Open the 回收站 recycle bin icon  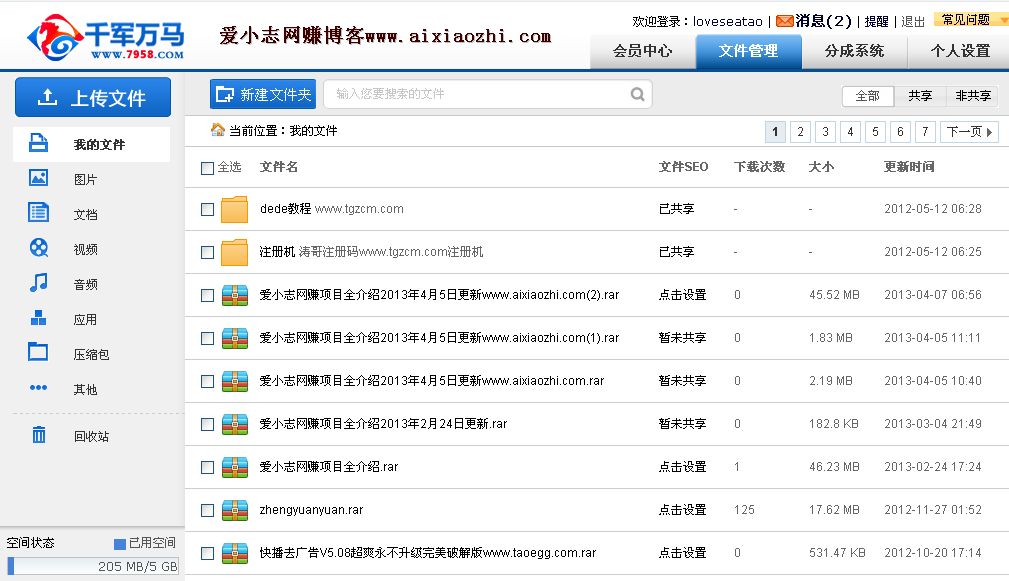coord(39,435)
